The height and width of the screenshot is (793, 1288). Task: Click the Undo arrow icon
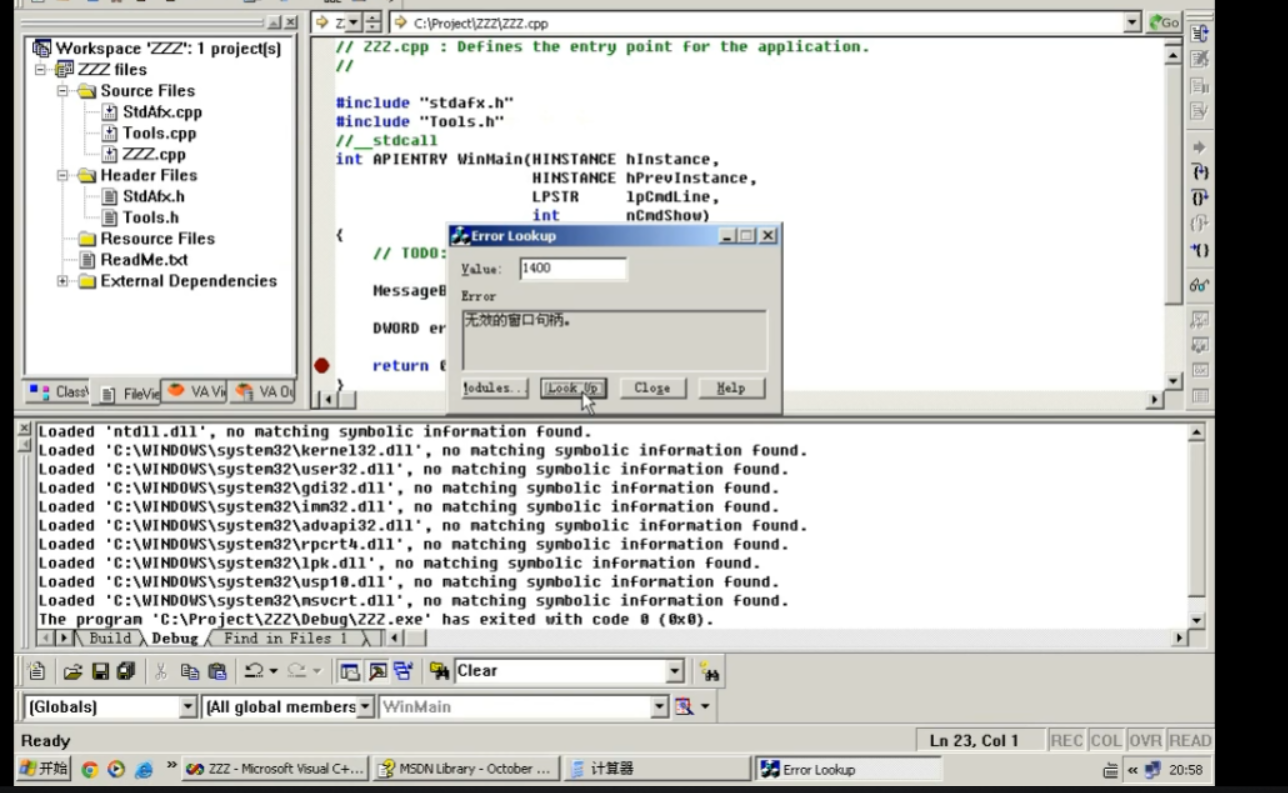tap(254, 672)
